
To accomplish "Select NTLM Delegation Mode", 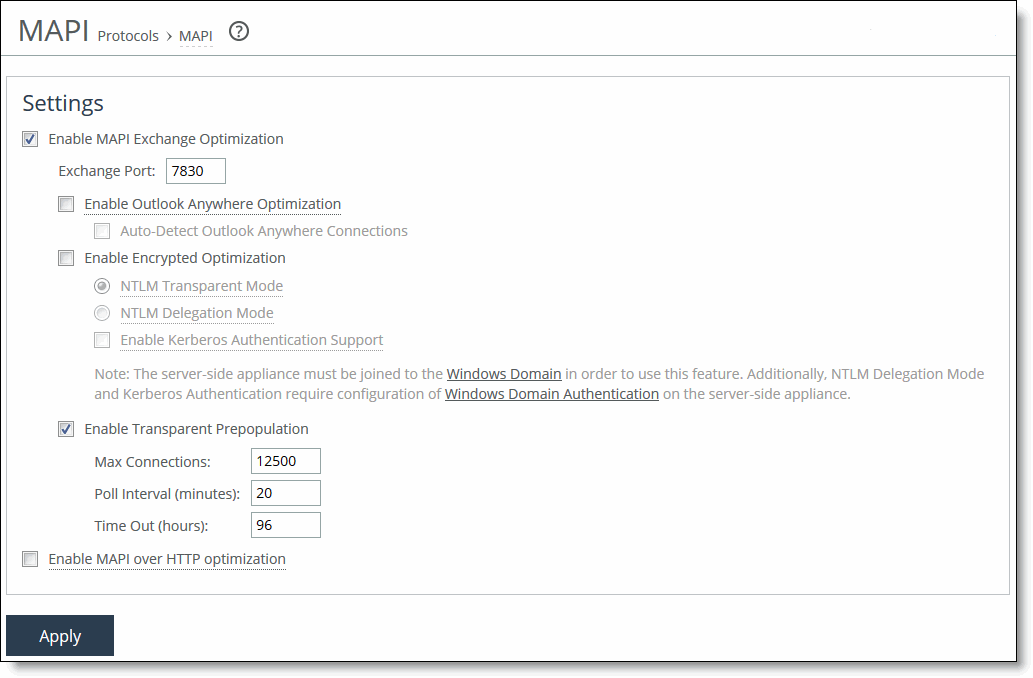I will tap(101, 313).
